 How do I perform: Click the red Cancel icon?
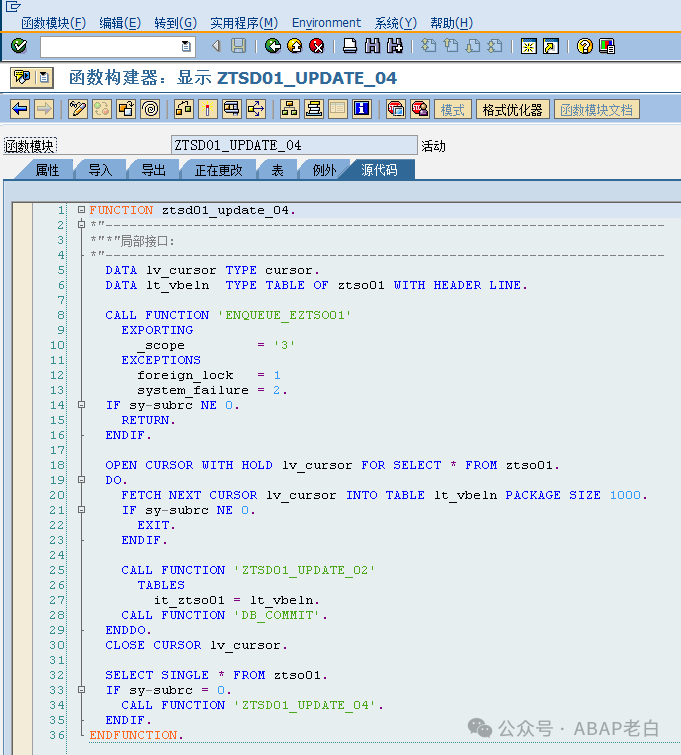click(317, 46)
